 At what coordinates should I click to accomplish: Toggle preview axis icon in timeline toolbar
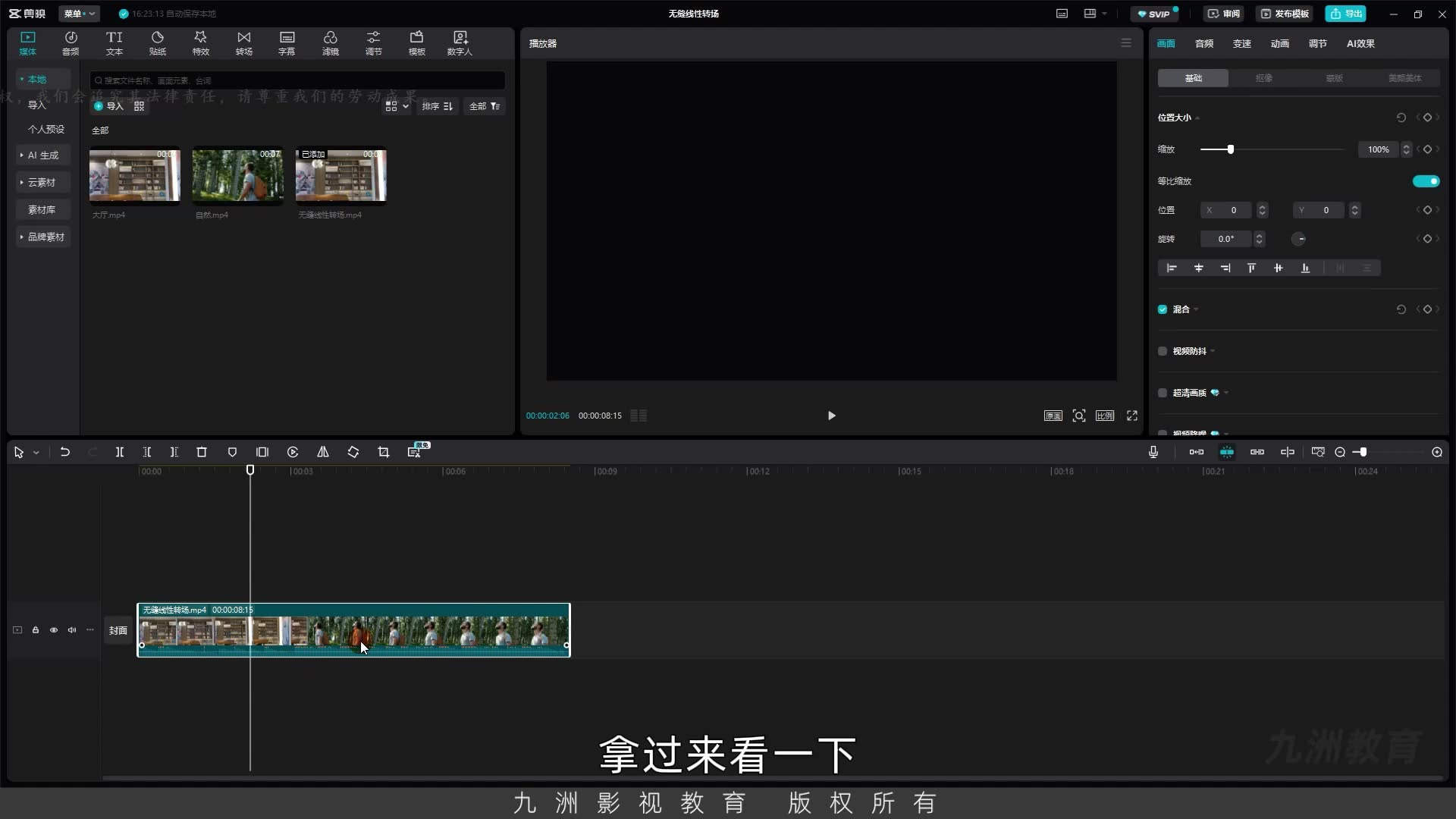(x=1288, y=452)
